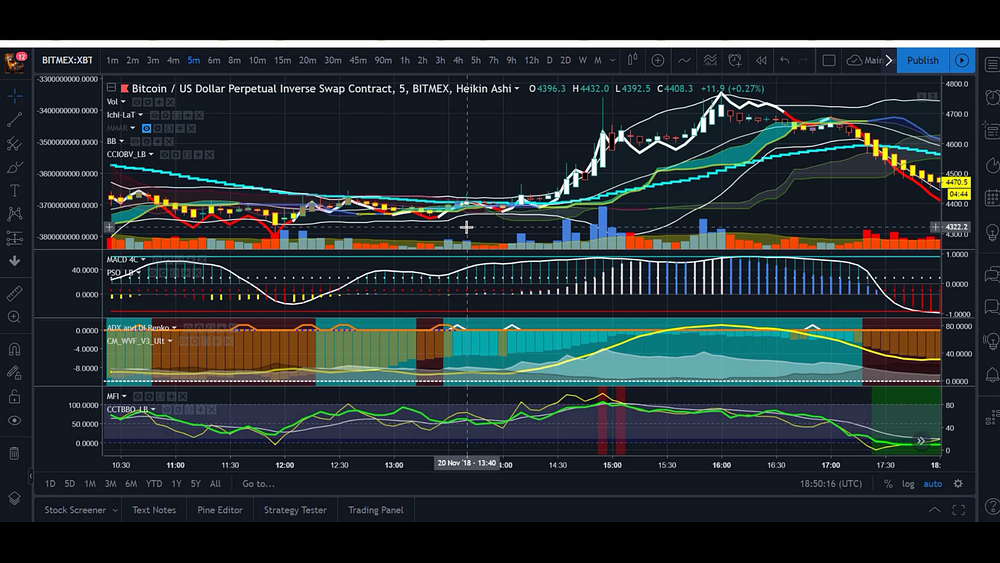The image size is (1000, 563).
Task: Expand the Ichi-LaT indicator dropdown
Action: (x=141, y=115)
